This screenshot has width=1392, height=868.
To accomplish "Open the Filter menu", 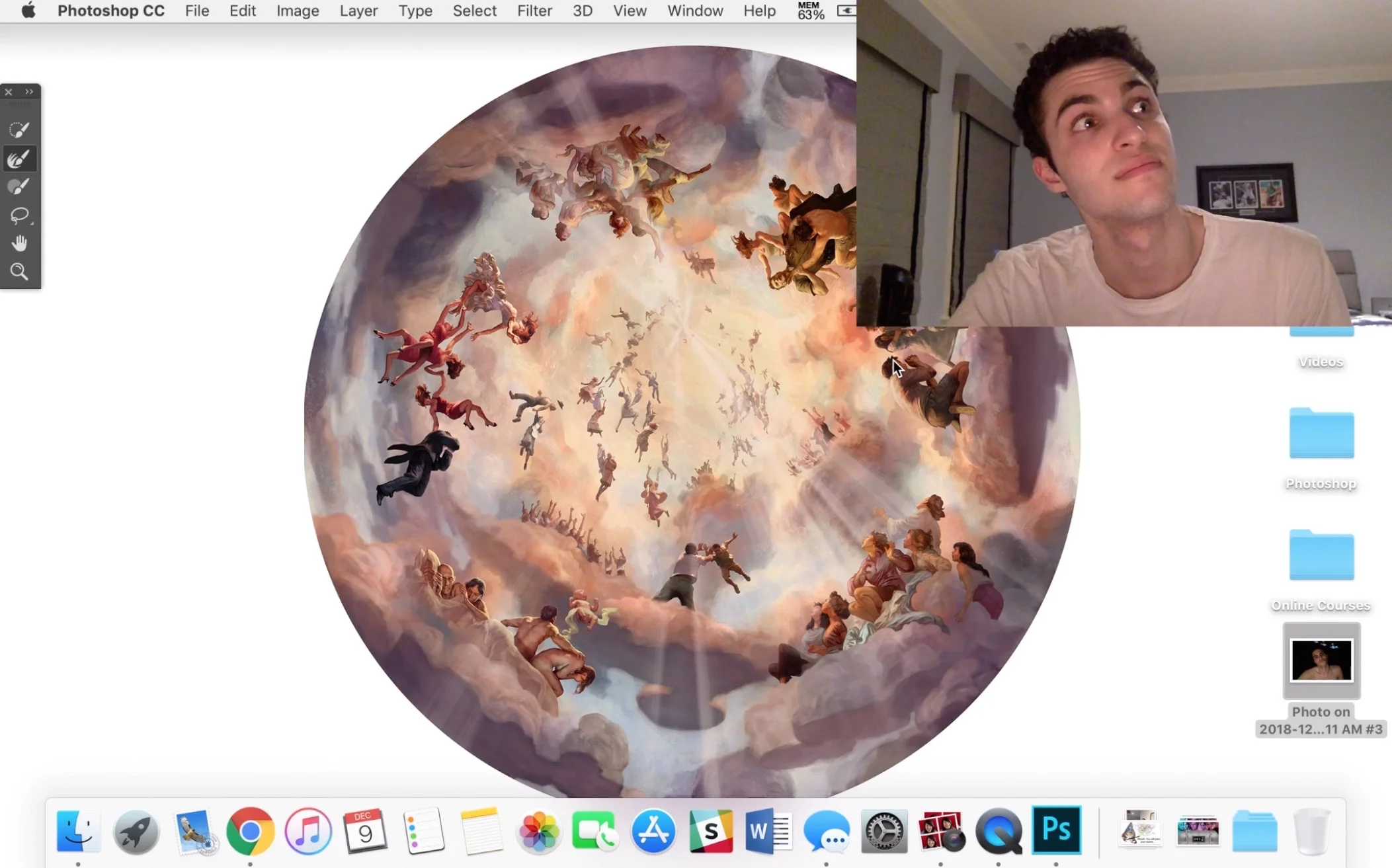I will click(534, 11).
